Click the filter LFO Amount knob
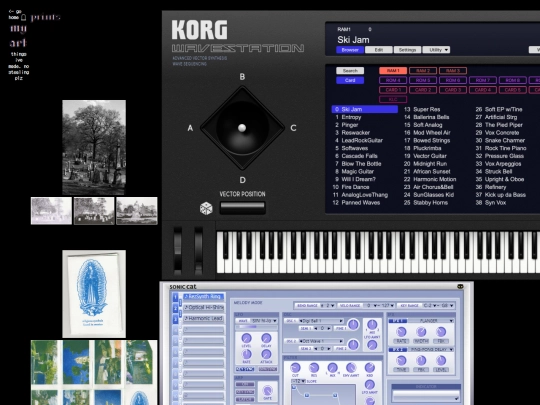Screen dimensions: 540x405 [x=370, y=385]
